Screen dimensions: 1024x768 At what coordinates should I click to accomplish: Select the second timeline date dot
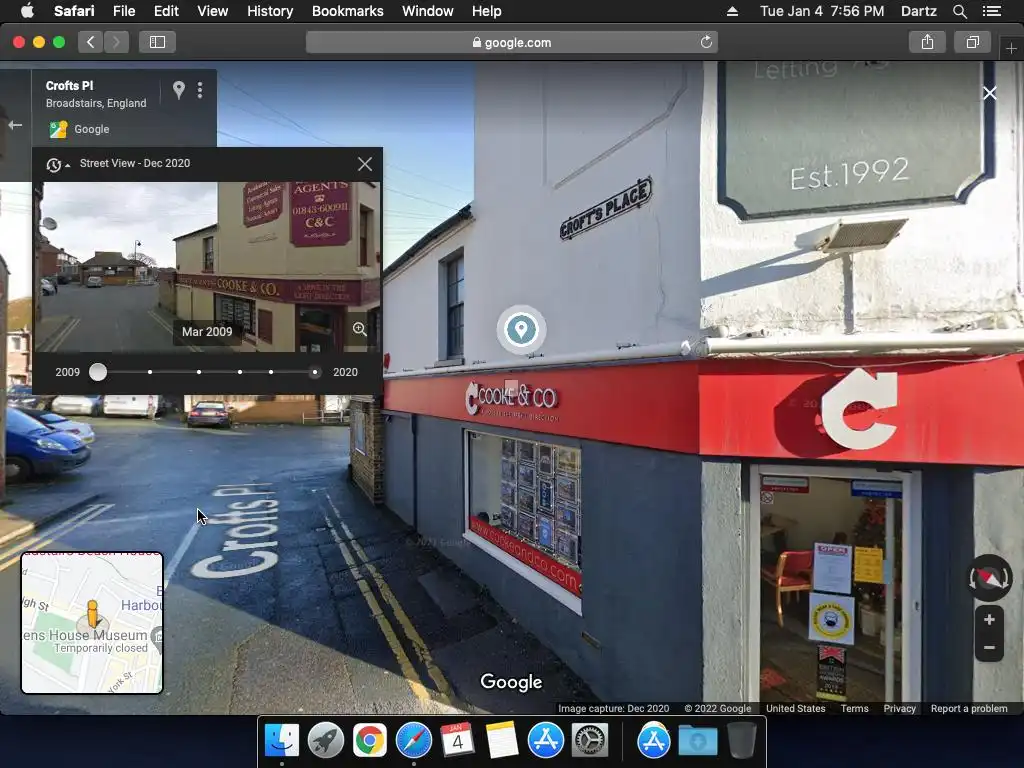(150, 372)
